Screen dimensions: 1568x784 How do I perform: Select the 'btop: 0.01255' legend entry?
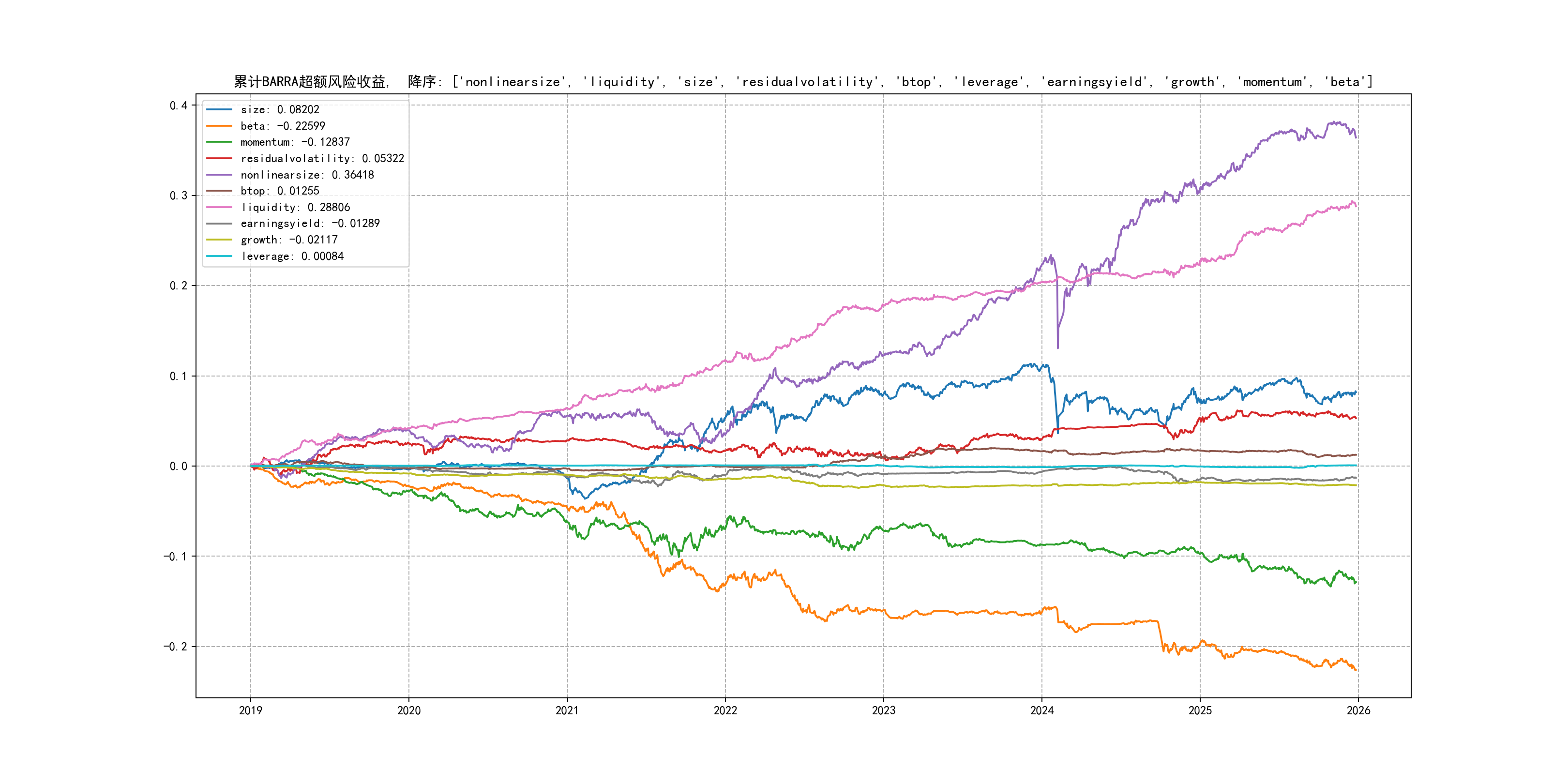point(279,191)
